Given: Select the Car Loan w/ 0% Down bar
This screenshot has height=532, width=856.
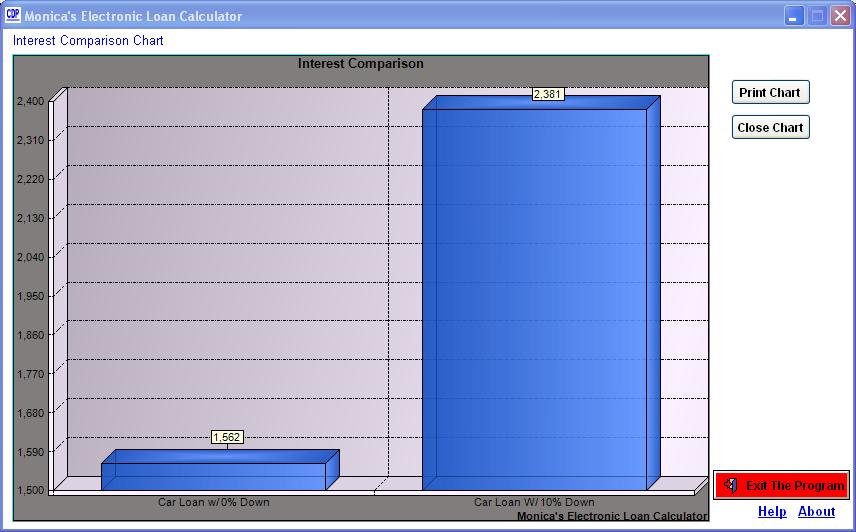Looking at the screenshot, I should click(x=220, y=470).
